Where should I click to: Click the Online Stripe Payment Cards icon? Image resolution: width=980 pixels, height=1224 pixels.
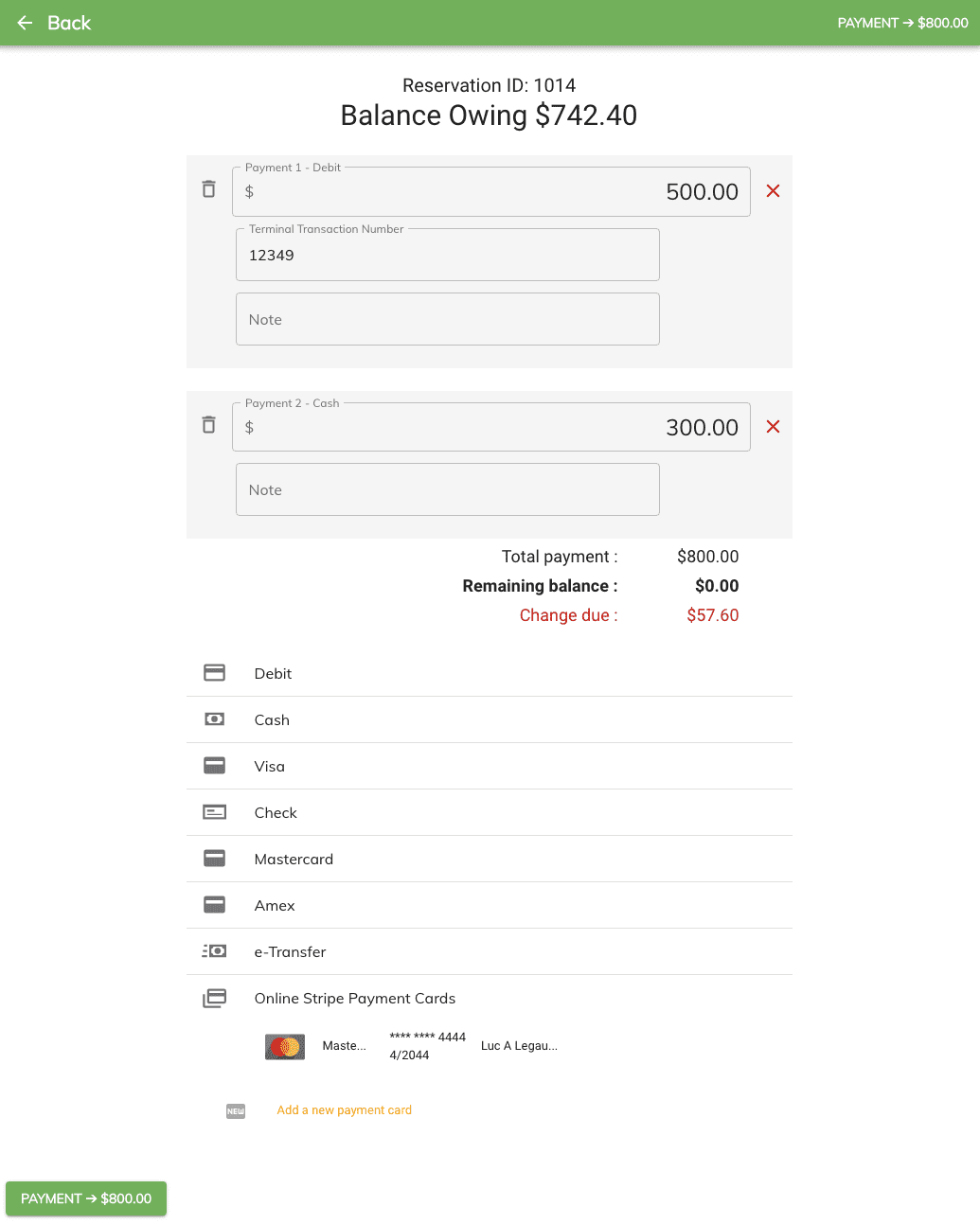(215, 998)
